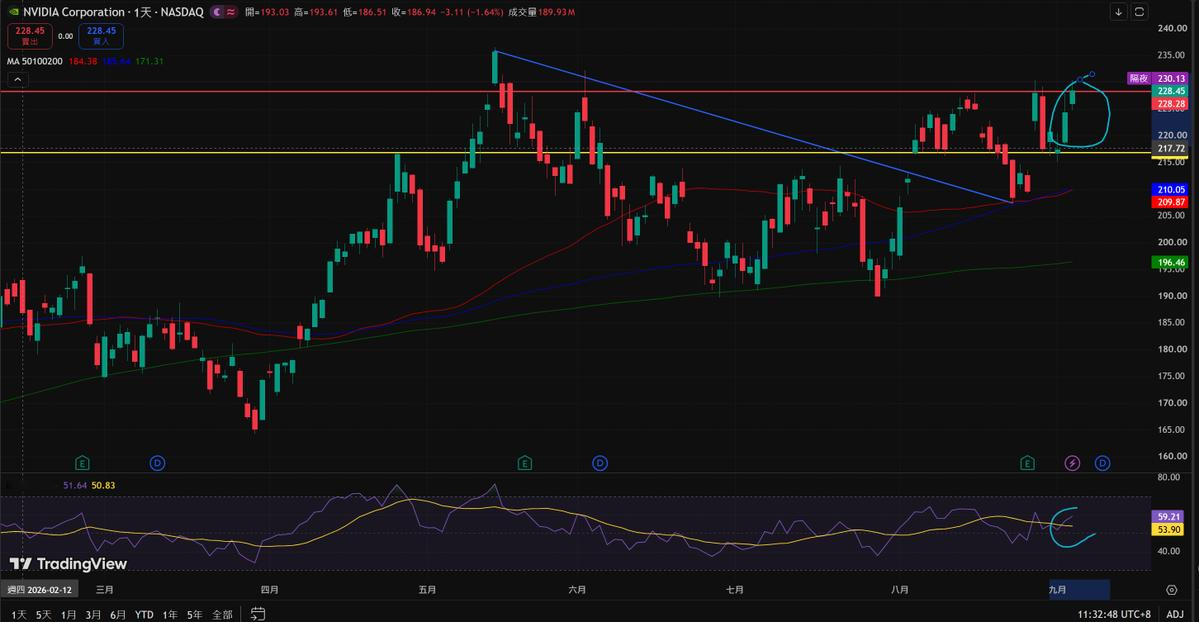Select the 6月 time range
Screen dimensions: 1199x622
click(x=118, y=614)
